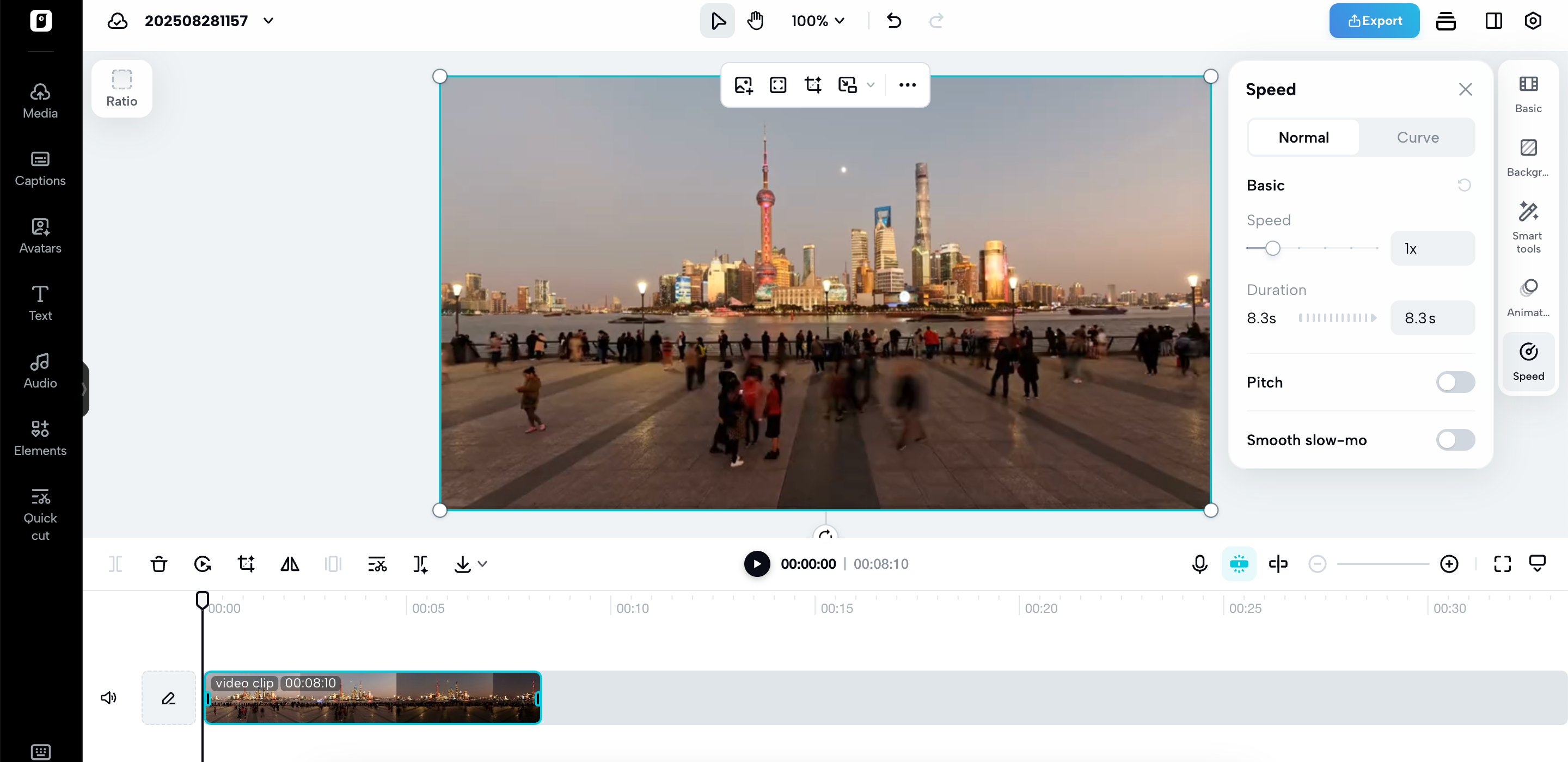Expand the download arrow dropdown in timeline toolbar
Viewport: 1568px width, 762px height.
[483, 564]
